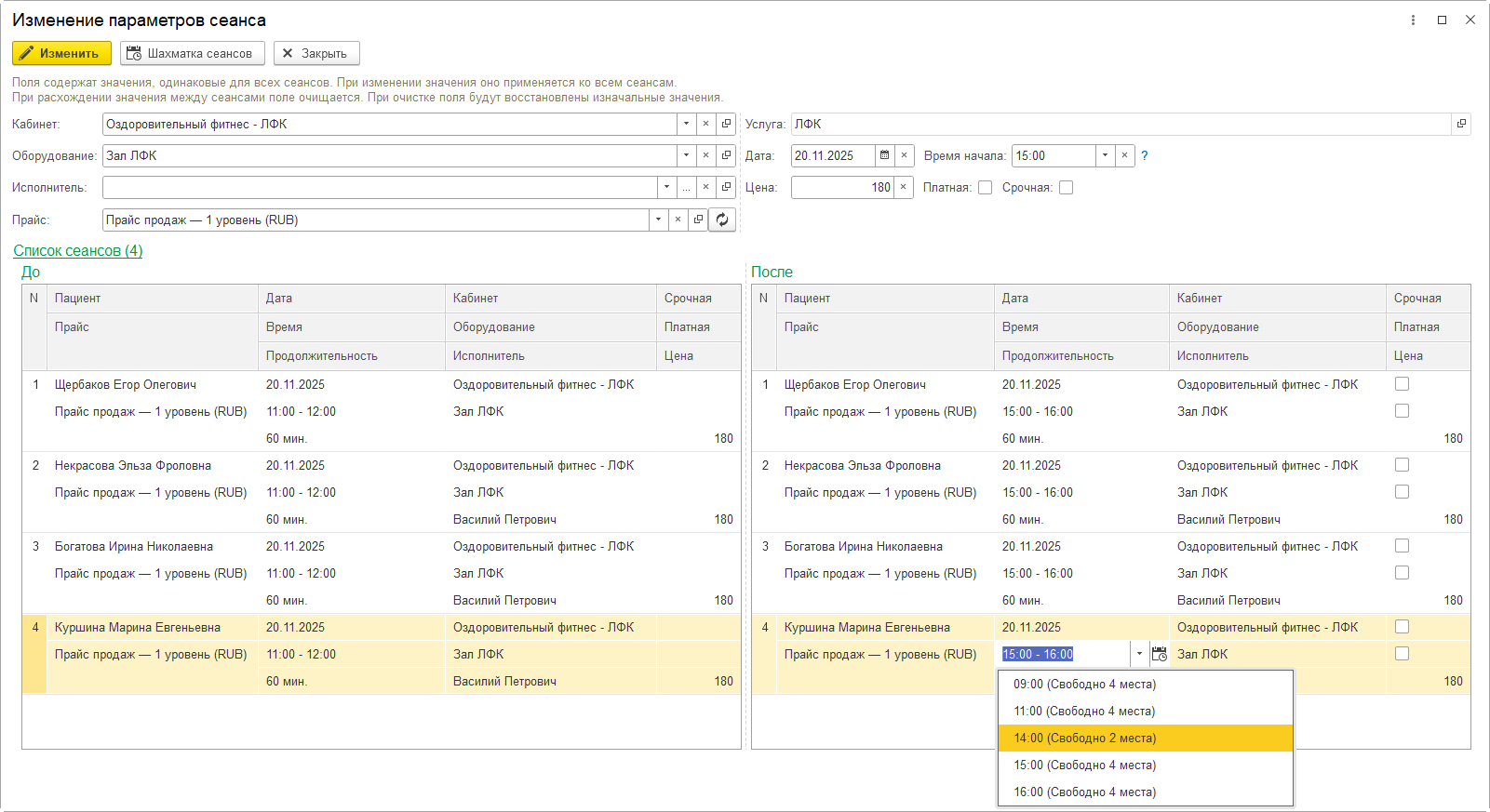Viewport: 1490px width, 812px height.
Task: Expand the Исполнитель dropdown list
Action: point(666,187)
